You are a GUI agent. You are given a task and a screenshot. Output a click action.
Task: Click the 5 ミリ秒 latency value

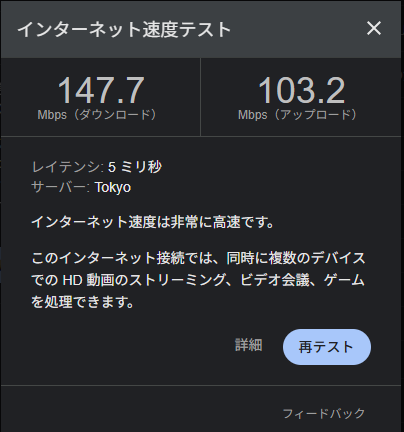(135, 167)
